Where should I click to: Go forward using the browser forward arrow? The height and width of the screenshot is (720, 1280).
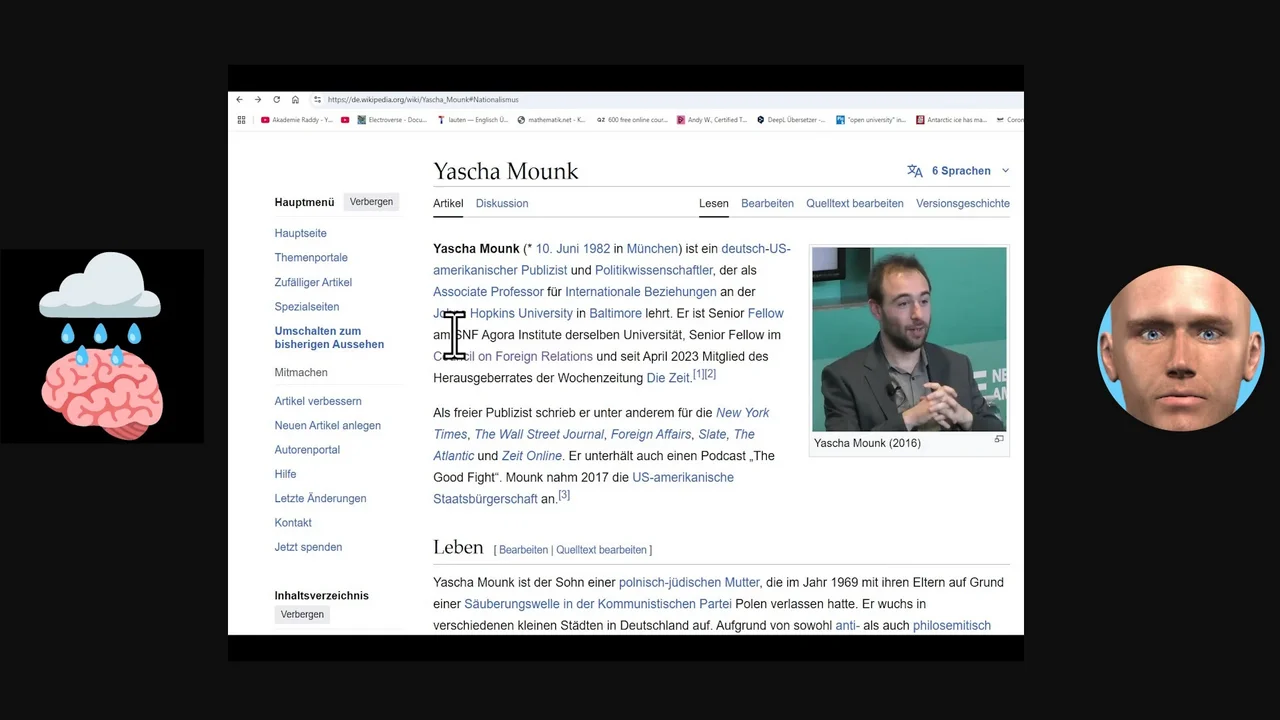258,100
